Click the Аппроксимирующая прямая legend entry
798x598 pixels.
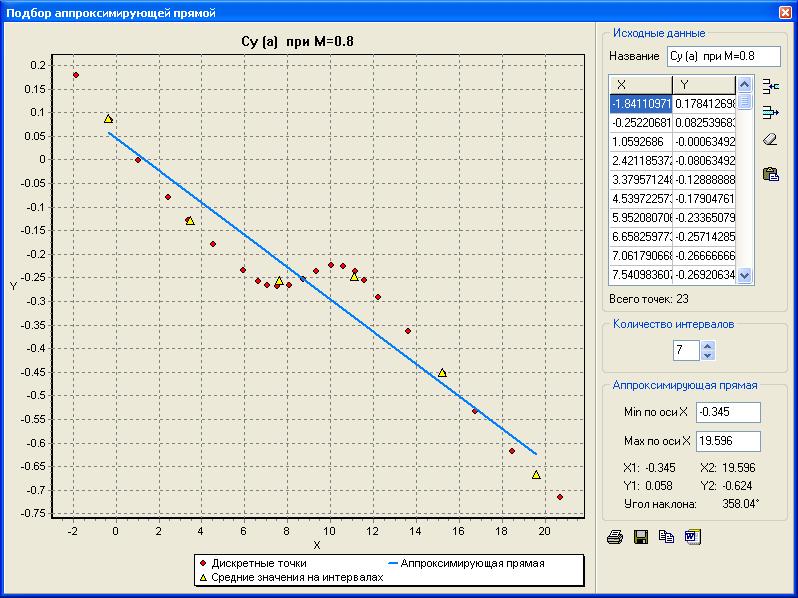(466, 563)
